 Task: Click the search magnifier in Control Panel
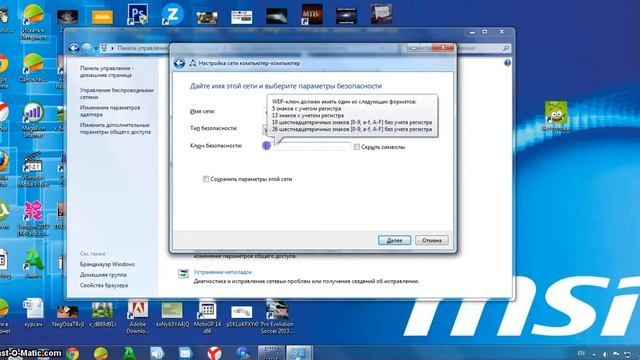pos(506,49)
